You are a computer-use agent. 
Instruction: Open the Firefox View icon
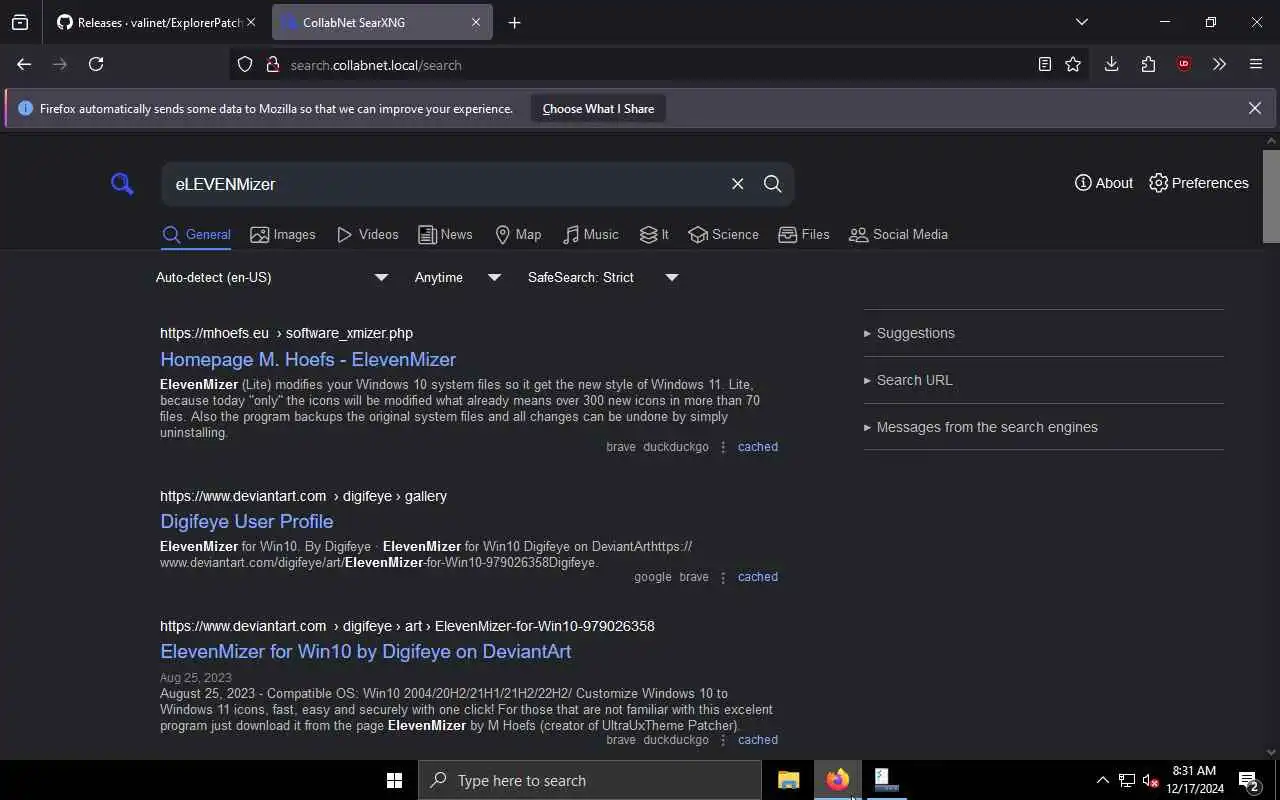[x=20, y=22]
